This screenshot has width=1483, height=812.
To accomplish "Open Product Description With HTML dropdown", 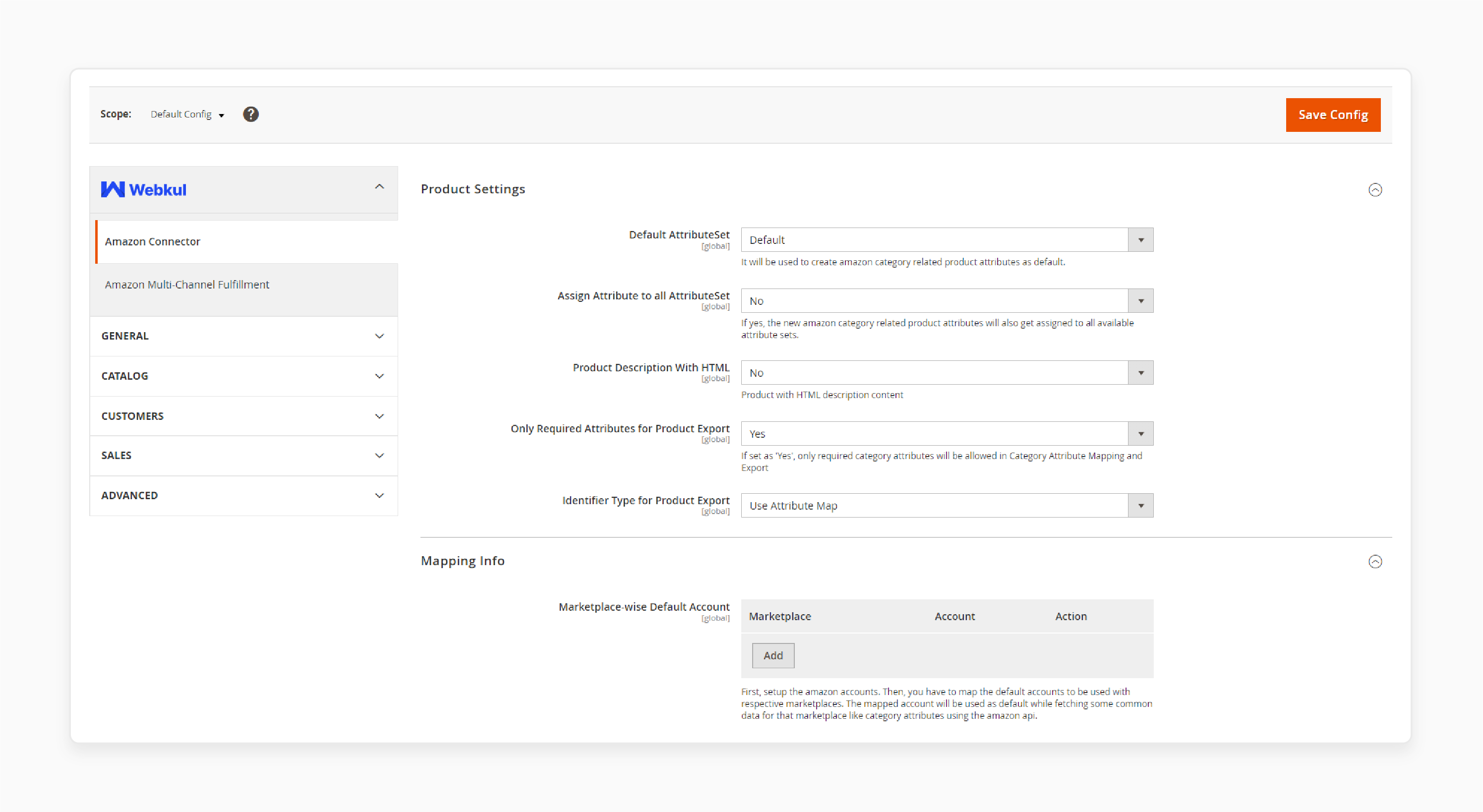I will coord(947,373).
